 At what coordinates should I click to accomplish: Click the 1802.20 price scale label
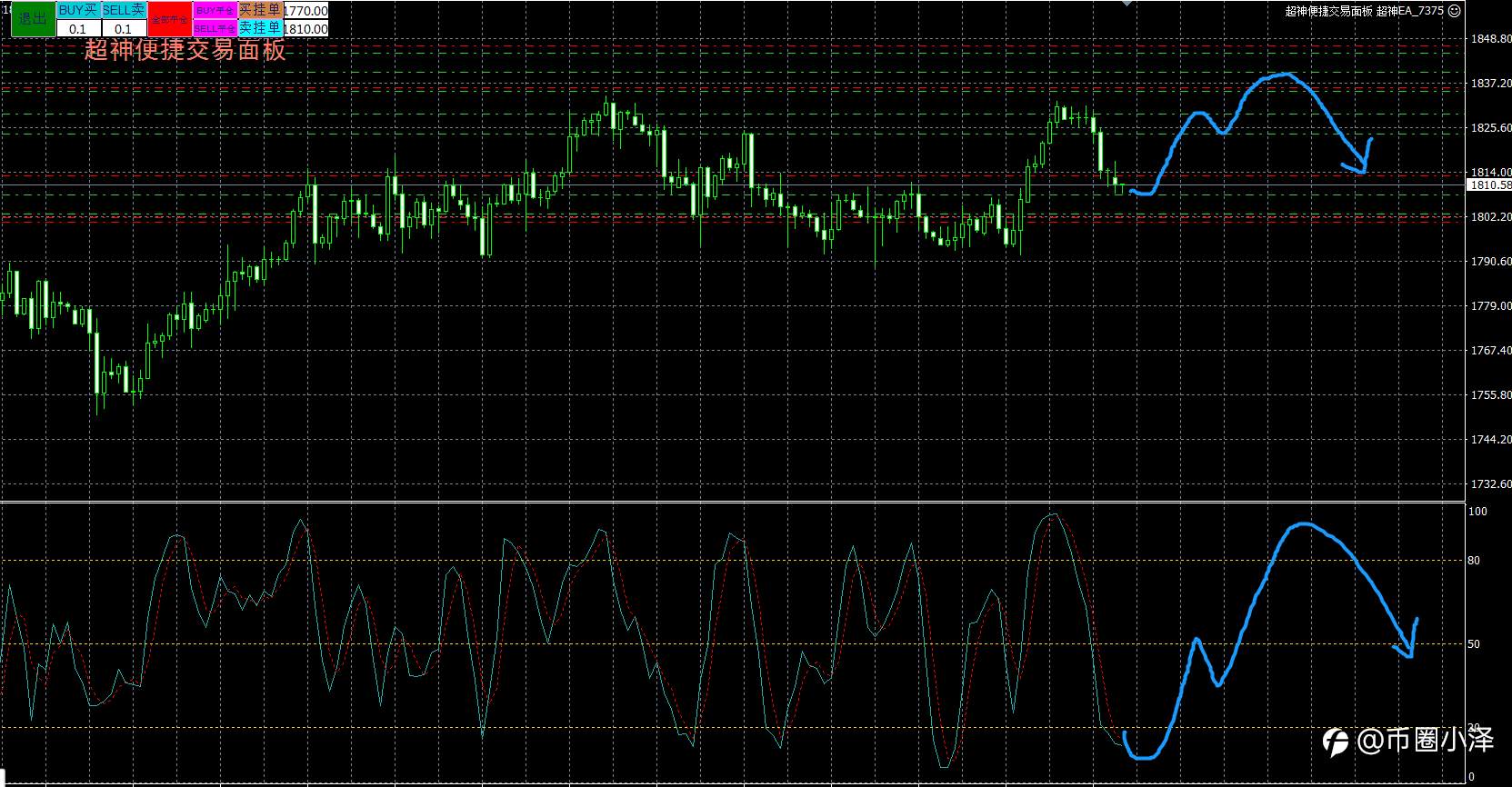[x=1492, y=217]
